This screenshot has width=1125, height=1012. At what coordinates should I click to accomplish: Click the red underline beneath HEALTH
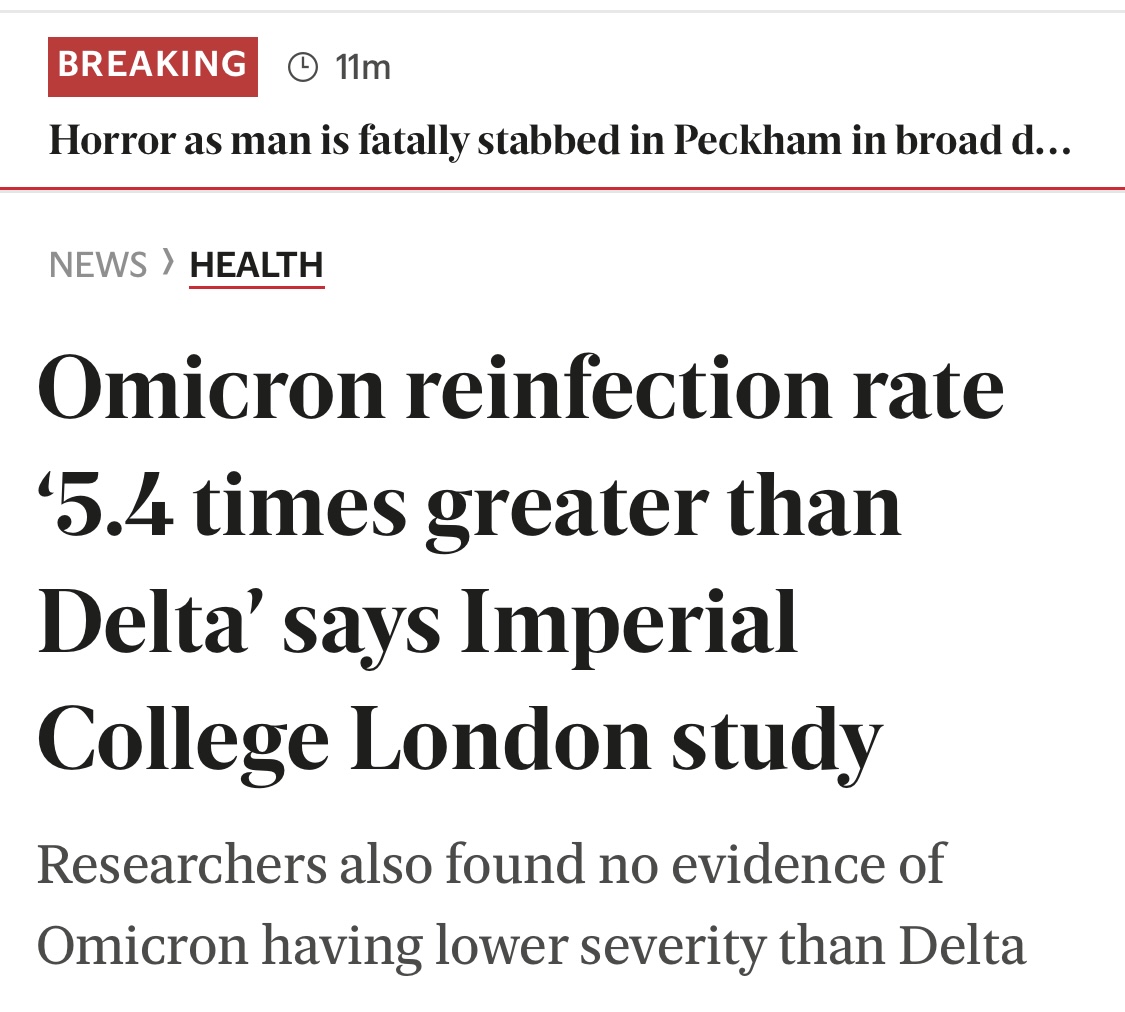[257, 287]
